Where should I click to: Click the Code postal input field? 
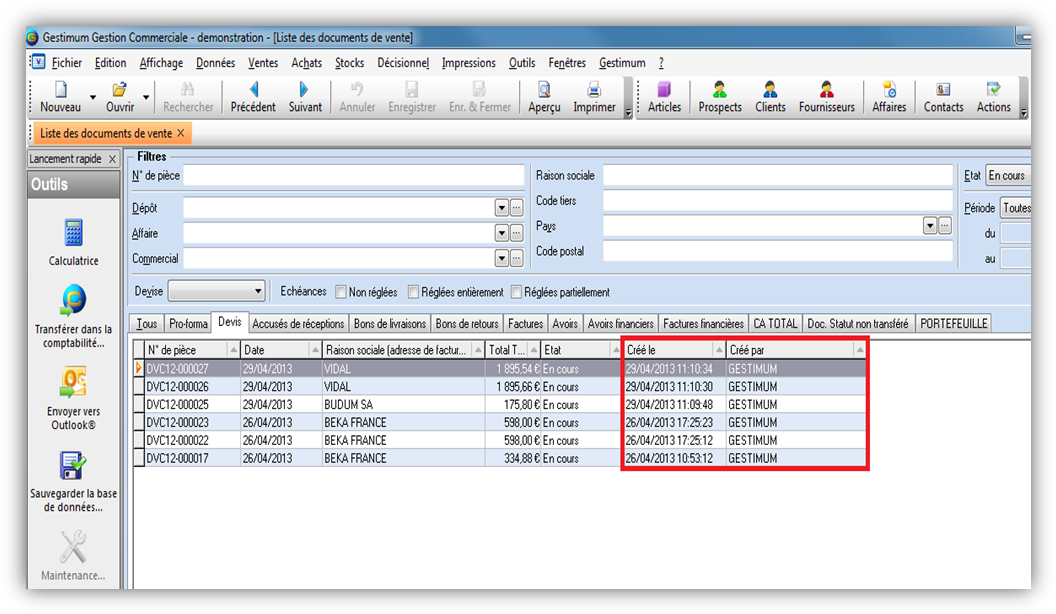(x=778, y=251)
